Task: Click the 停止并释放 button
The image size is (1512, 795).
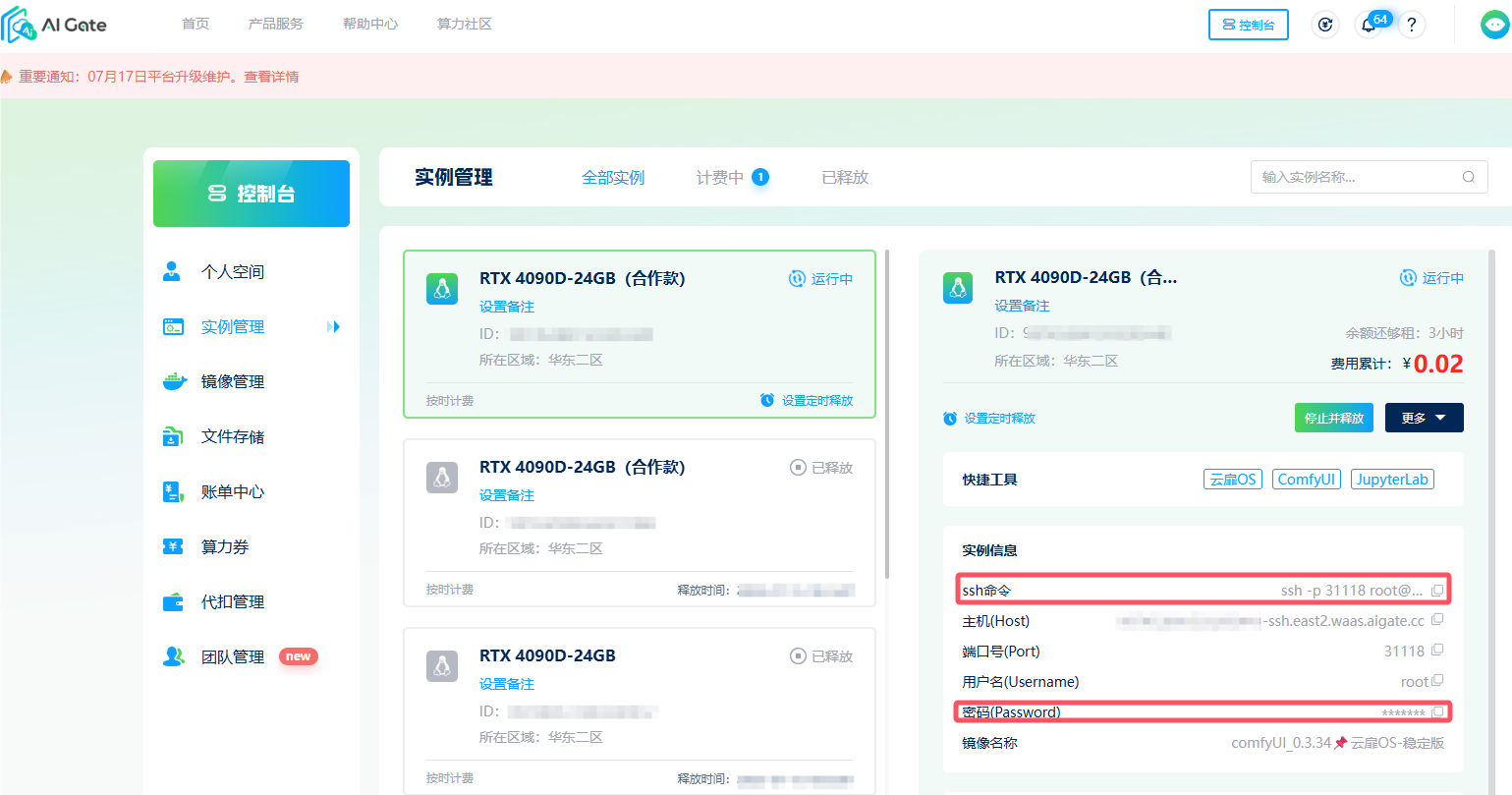Action: pos(1333,417)
